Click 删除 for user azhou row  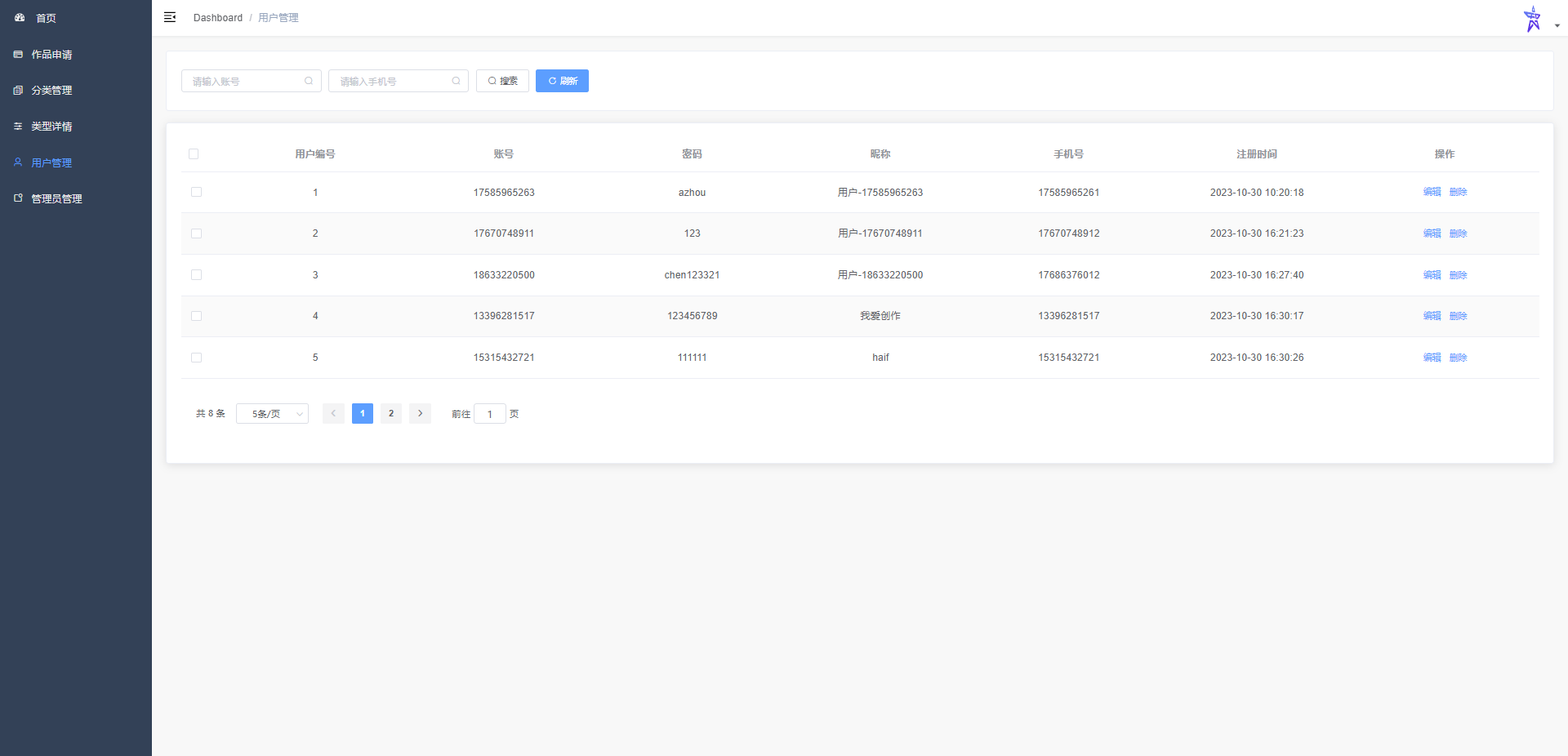[x=1458, y=192]
